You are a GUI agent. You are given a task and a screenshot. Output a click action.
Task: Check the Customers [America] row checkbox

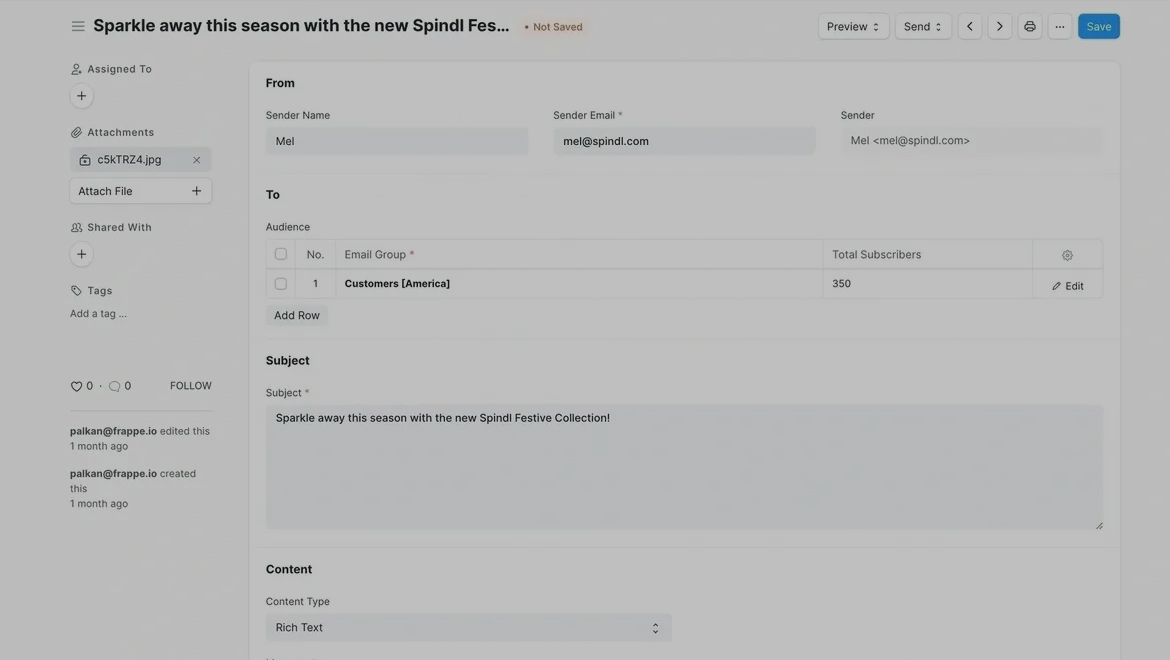click(x=281, y=284)
